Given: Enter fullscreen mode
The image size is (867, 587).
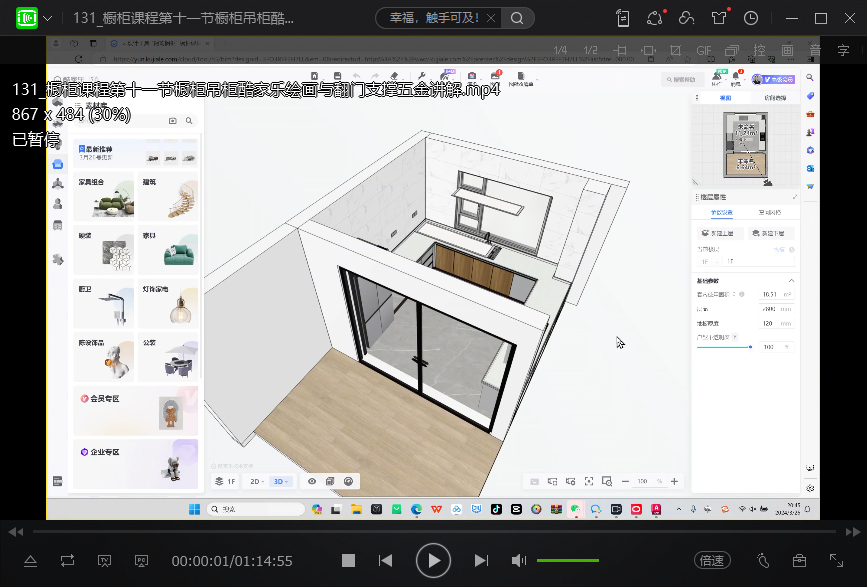Looking at the screenshot, I should tap(836, 561).
